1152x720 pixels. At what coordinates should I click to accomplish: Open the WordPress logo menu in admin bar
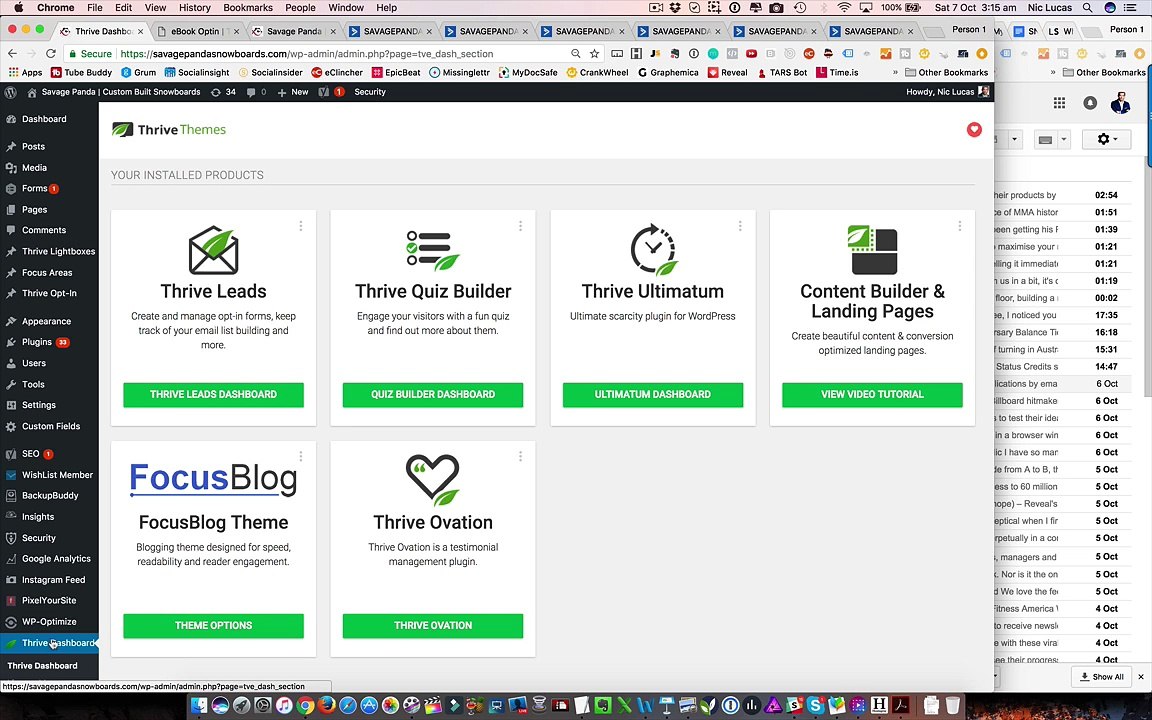coord(10,92)
